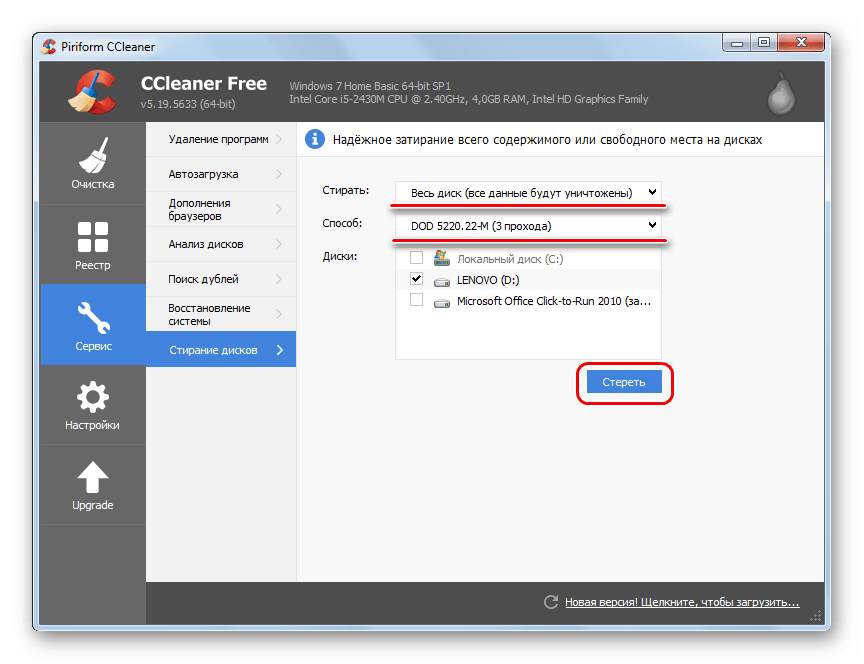Uncheck the LENOVO (D:) drive checkbox

coord(416,279)
